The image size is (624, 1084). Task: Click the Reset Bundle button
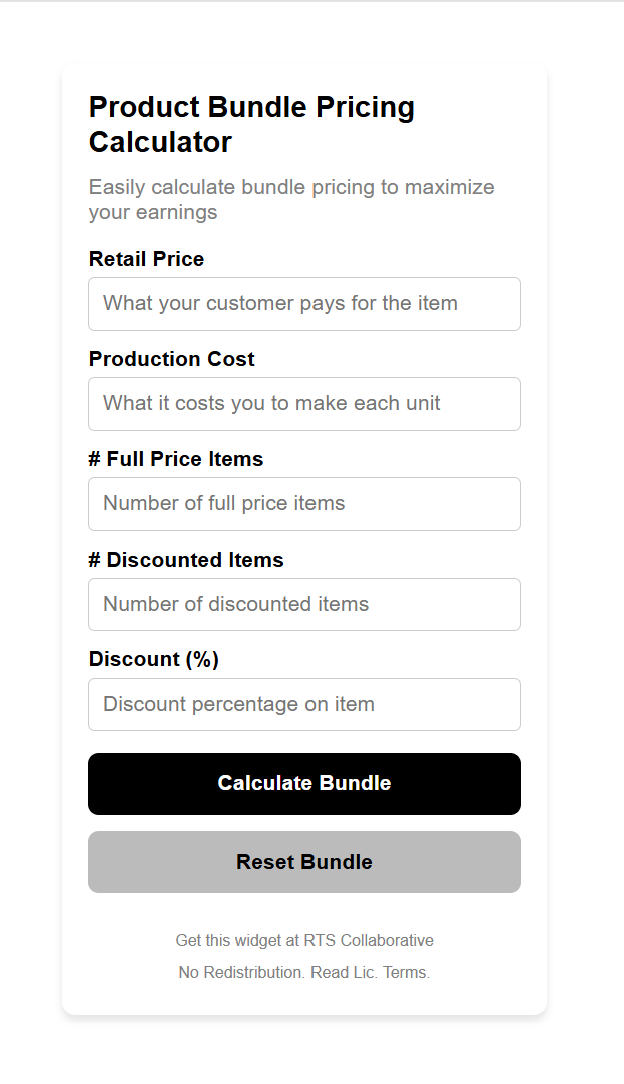click(304, 862)
